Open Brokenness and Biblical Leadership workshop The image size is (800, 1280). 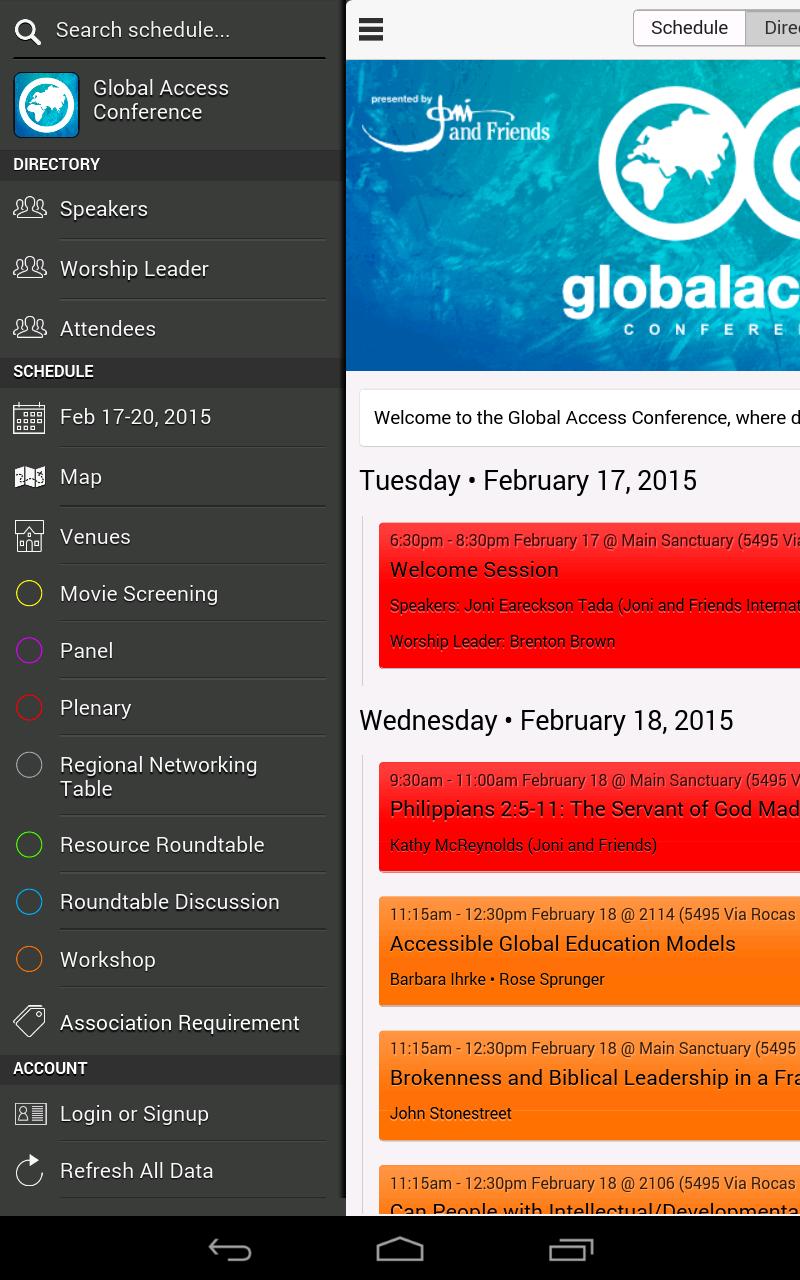point(590,1085)
